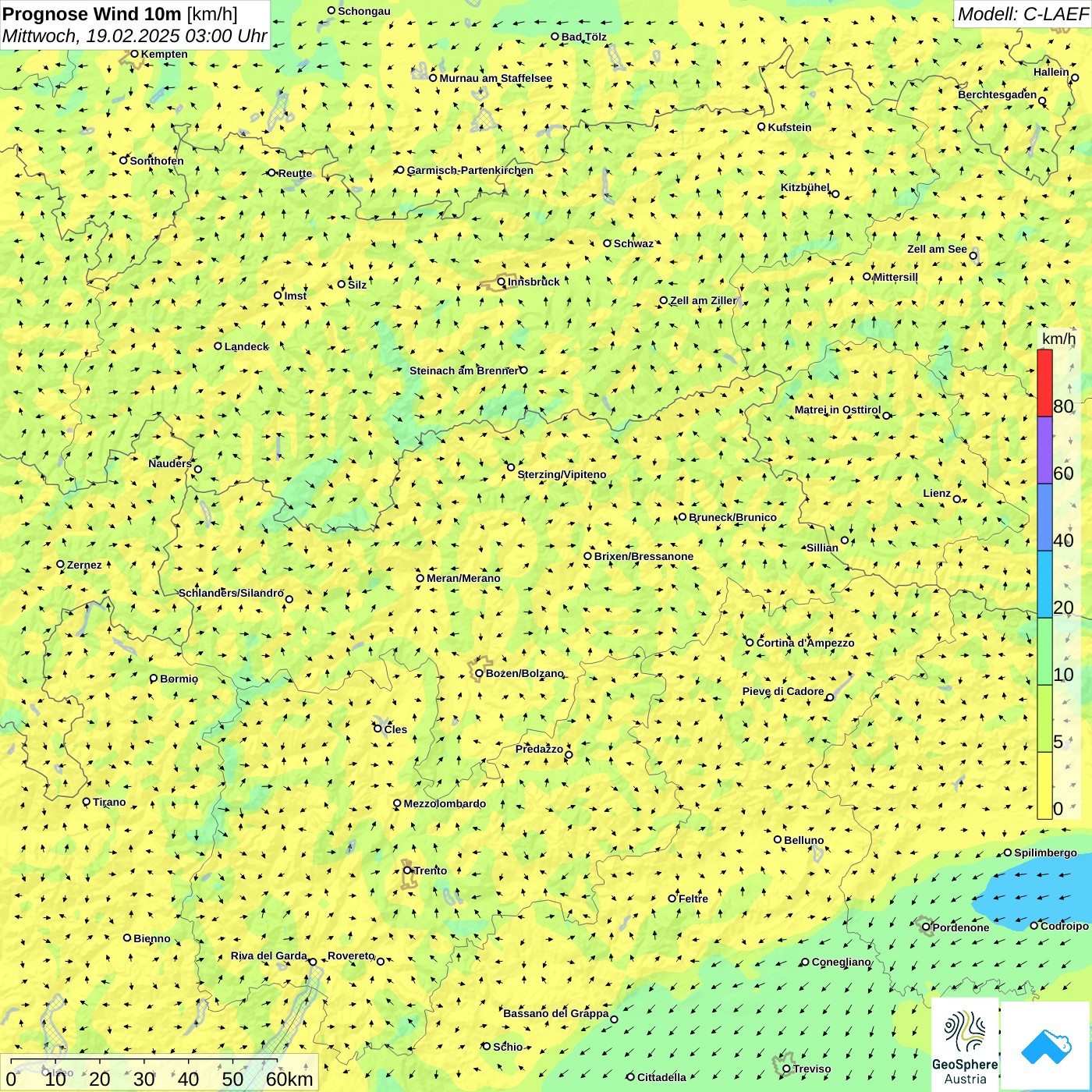Click the 'Mittersill' label
This screenshot has width=1092, height=1092.
coord(895,277)
